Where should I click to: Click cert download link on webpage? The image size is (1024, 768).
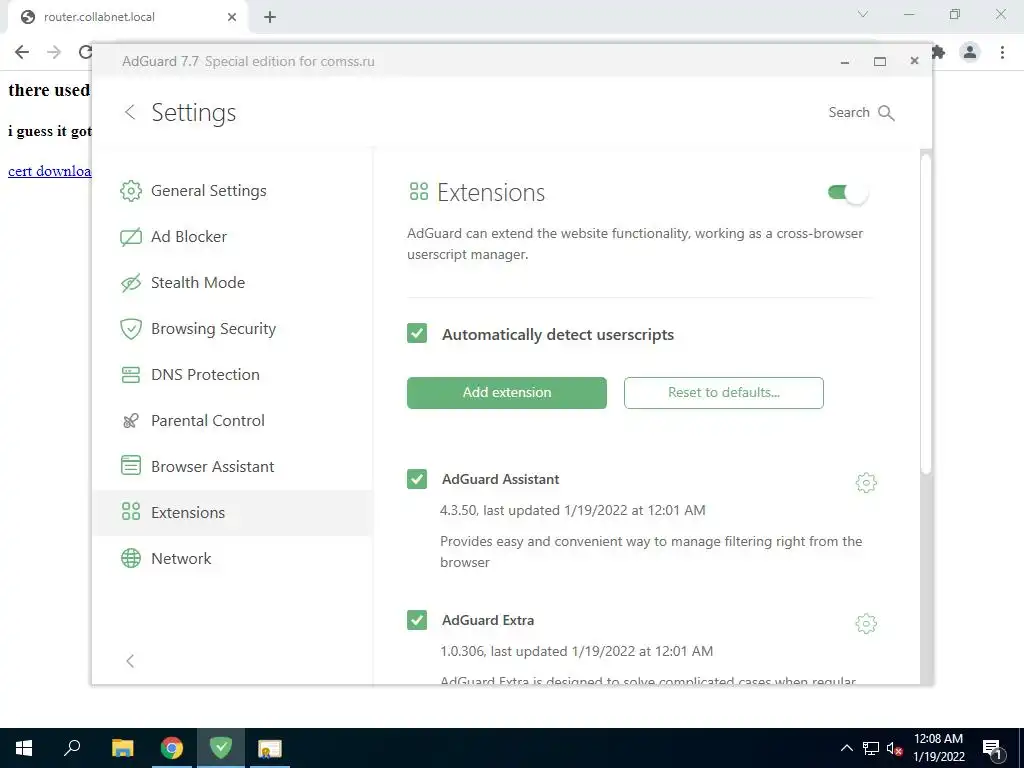[50, 171]
